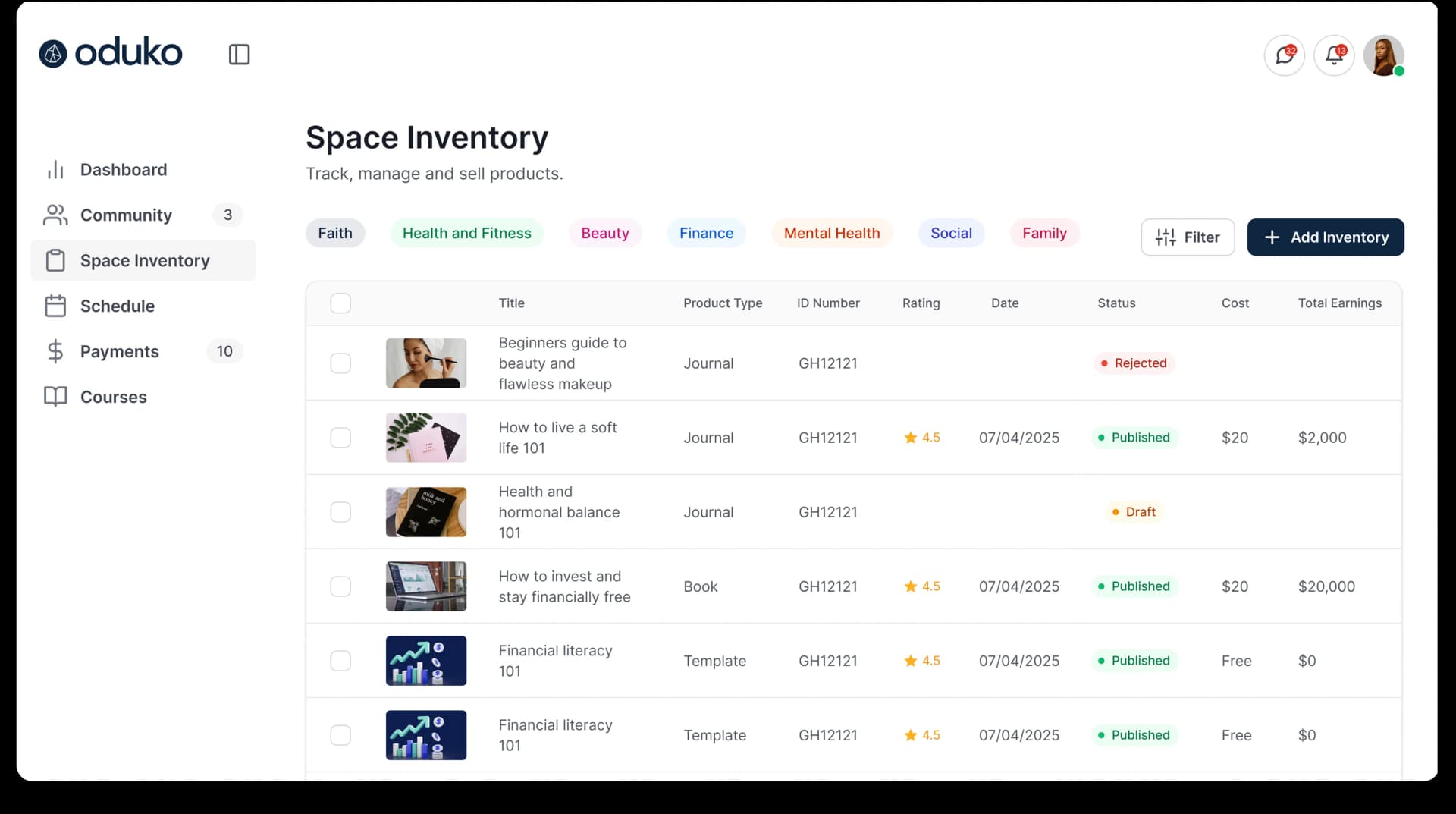Open Community in the sidebar
The image size is (1456, 814).
[126, 215]
